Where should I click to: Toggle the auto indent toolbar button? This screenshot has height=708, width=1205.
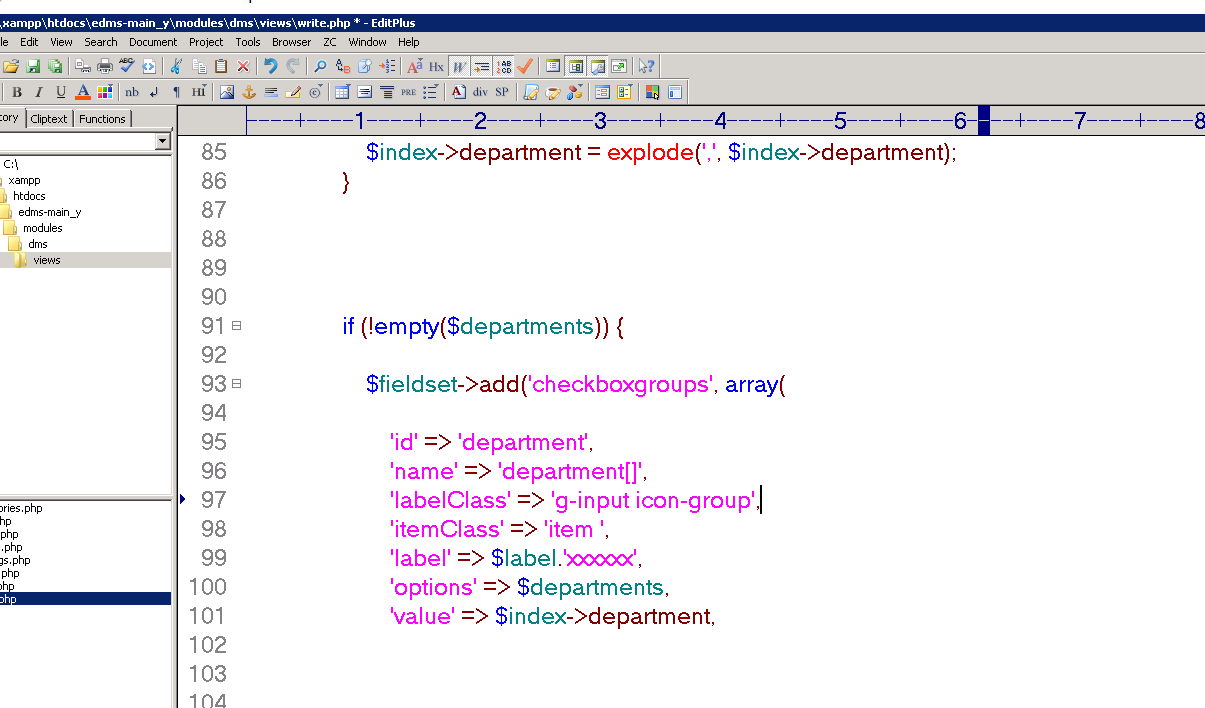point(482,66)
